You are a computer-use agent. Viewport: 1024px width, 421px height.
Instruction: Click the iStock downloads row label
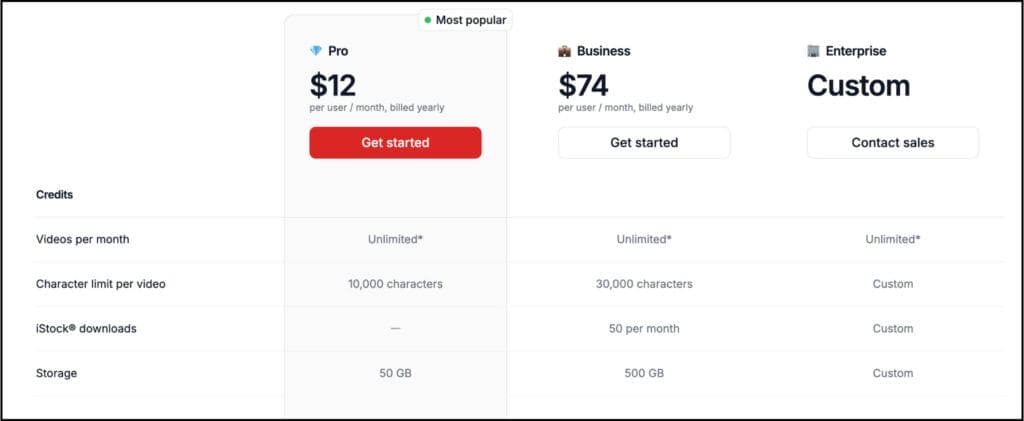click(x=86, y=328)
